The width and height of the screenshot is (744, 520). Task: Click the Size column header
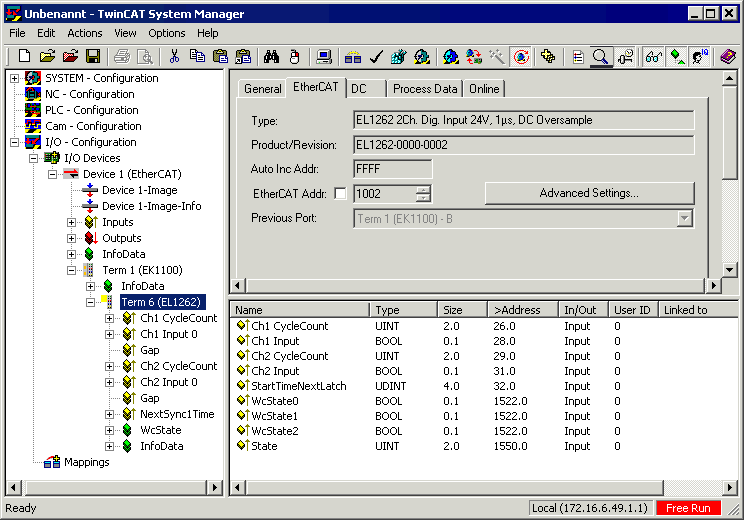[x=463, y=310]
